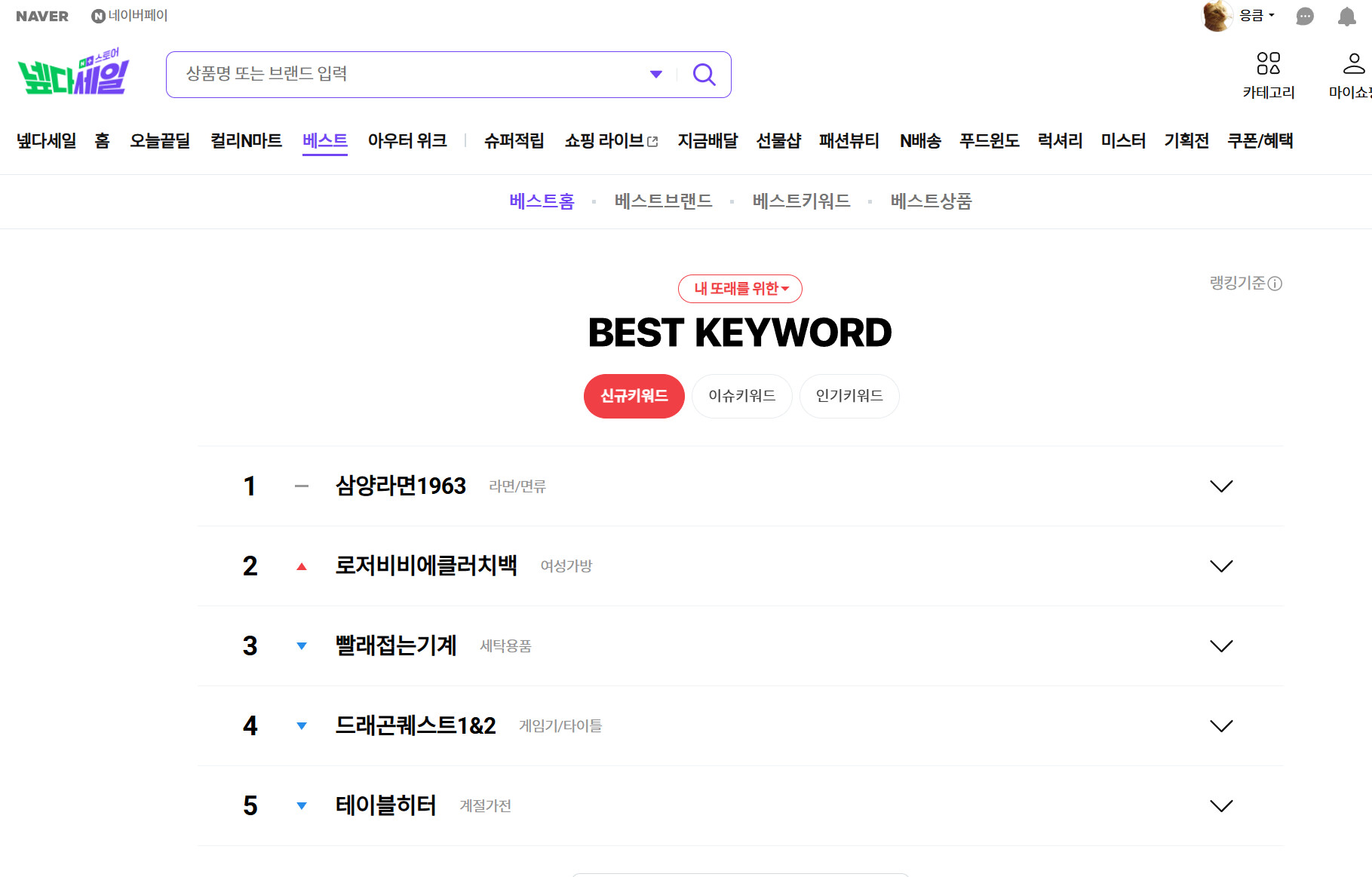
Task: Open 선물샵 menu item
Action: tap(778, 140)
